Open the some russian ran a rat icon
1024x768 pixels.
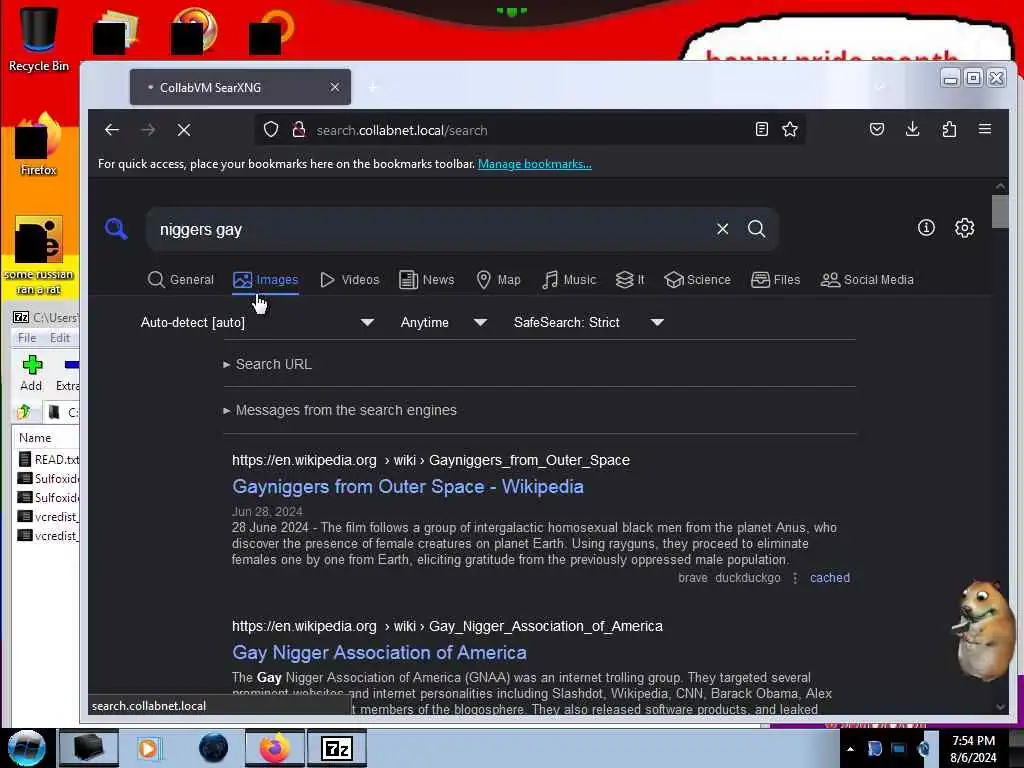(x=39, y=255)
